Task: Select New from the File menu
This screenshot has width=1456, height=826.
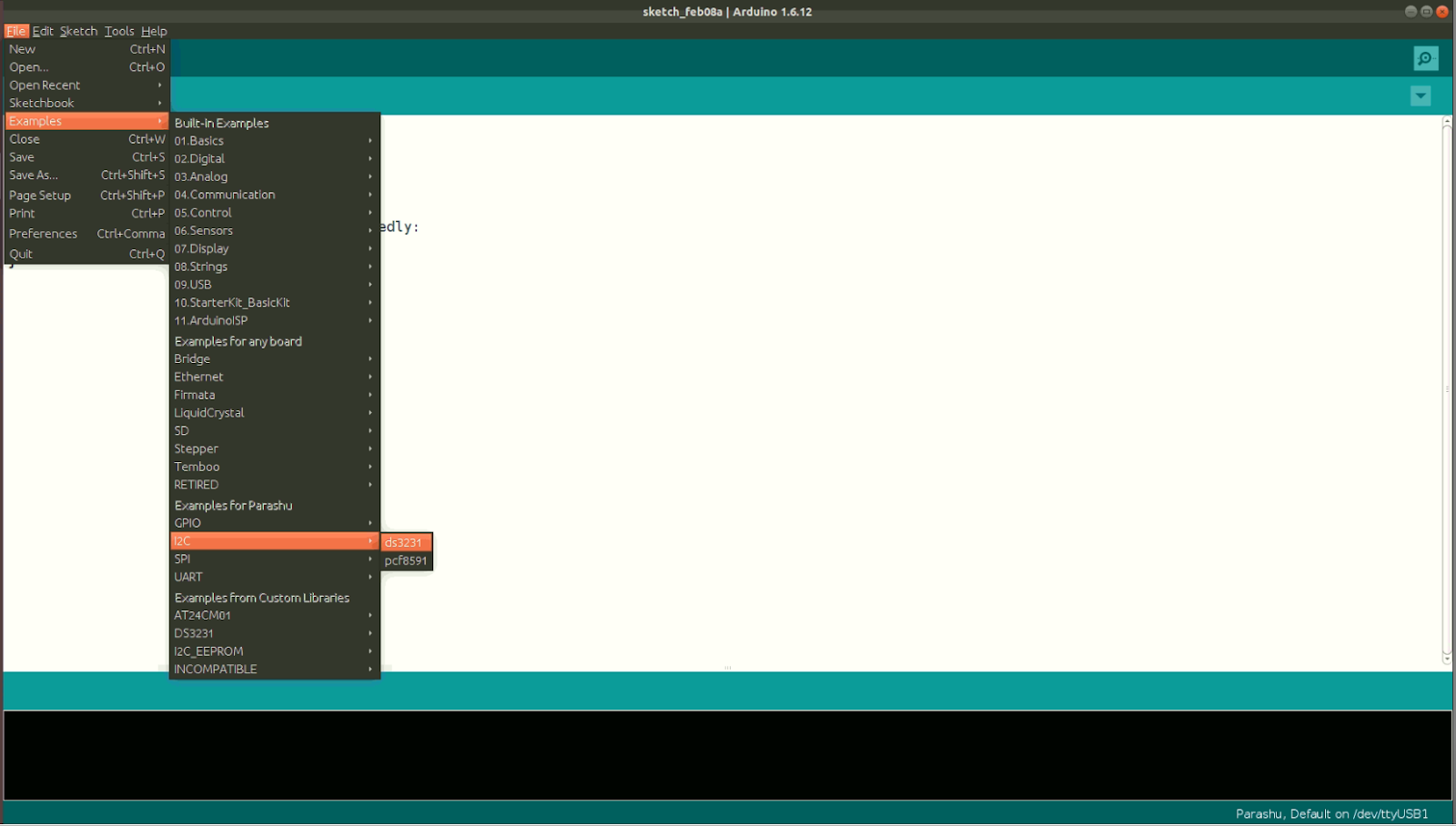Action: (86, 49)
